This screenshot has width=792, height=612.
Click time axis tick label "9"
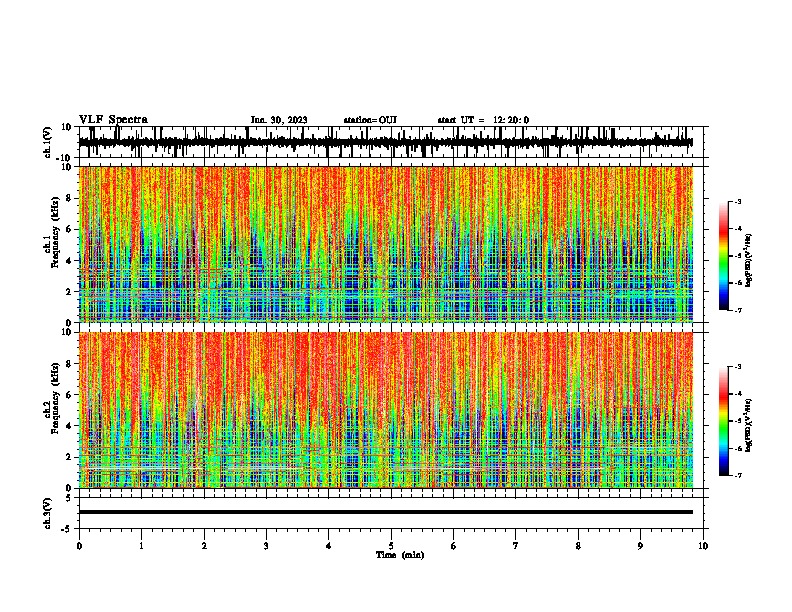640,546
